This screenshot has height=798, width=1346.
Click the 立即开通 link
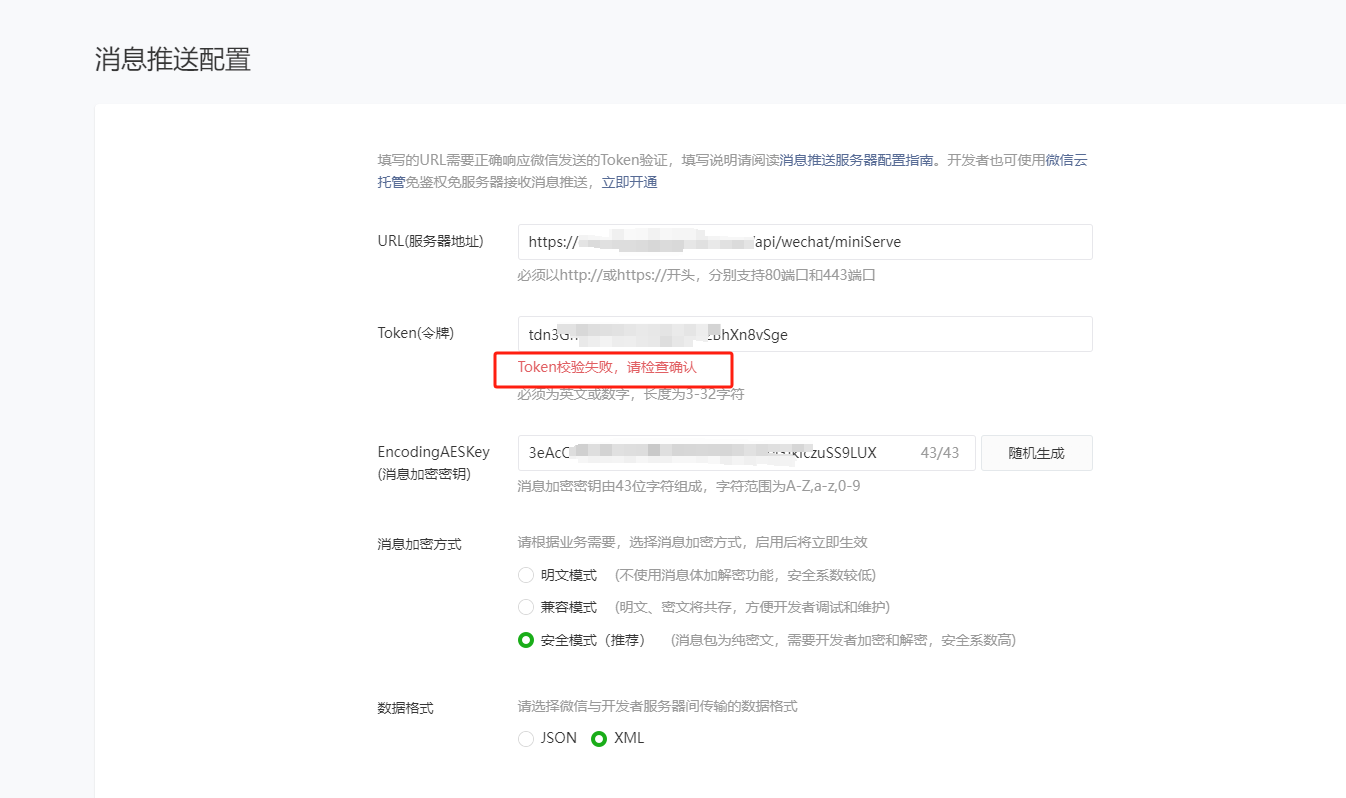629,182
